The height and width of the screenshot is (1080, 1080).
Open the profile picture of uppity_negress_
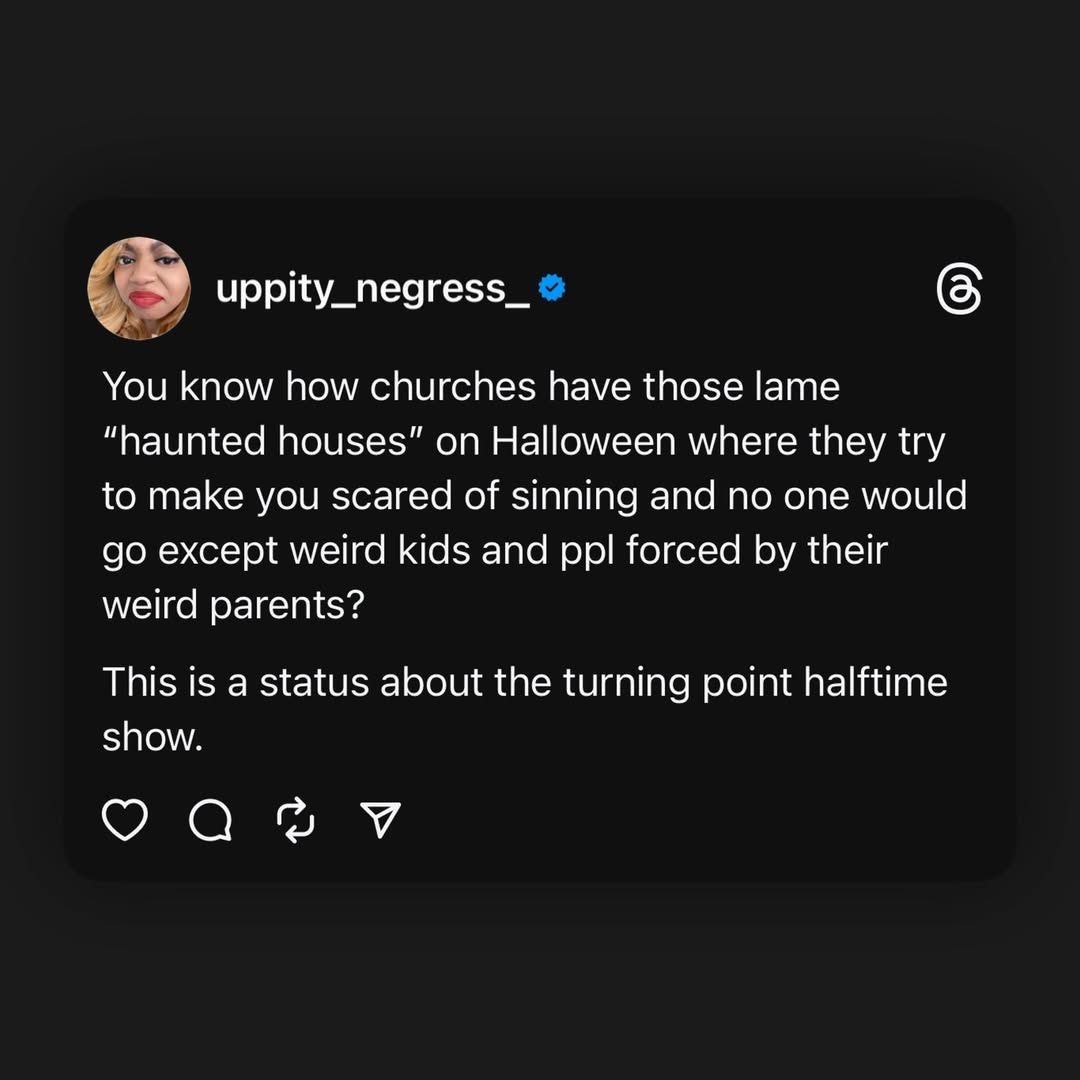pyautogui.click(x=139, y=288)
